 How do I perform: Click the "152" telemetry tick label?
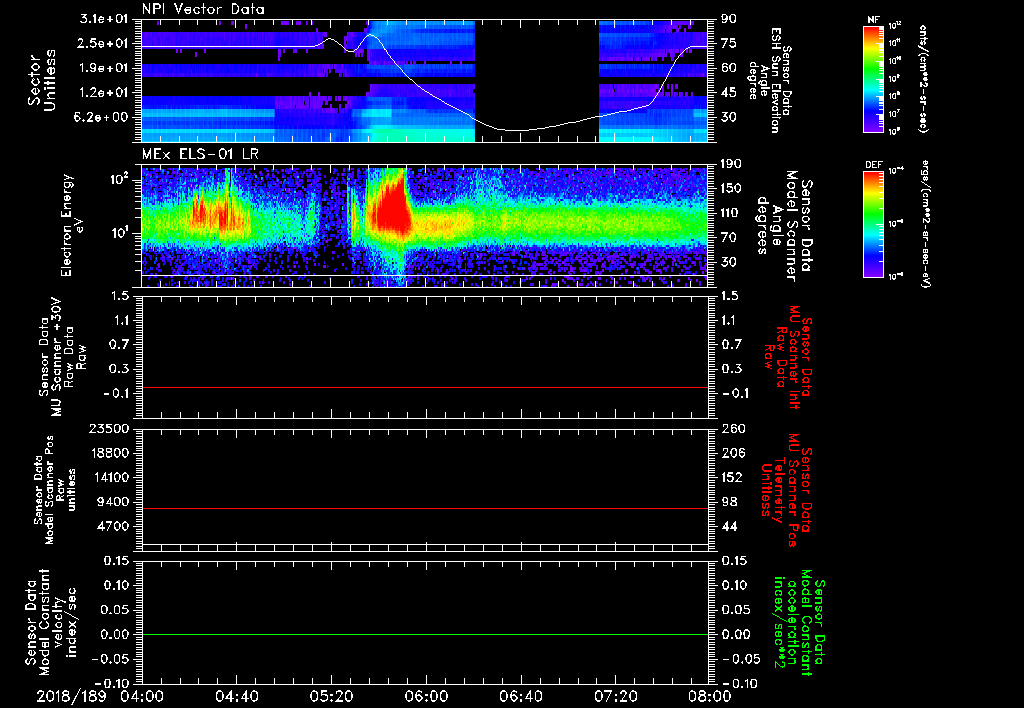pyautogui.click(x=732, y=478)
